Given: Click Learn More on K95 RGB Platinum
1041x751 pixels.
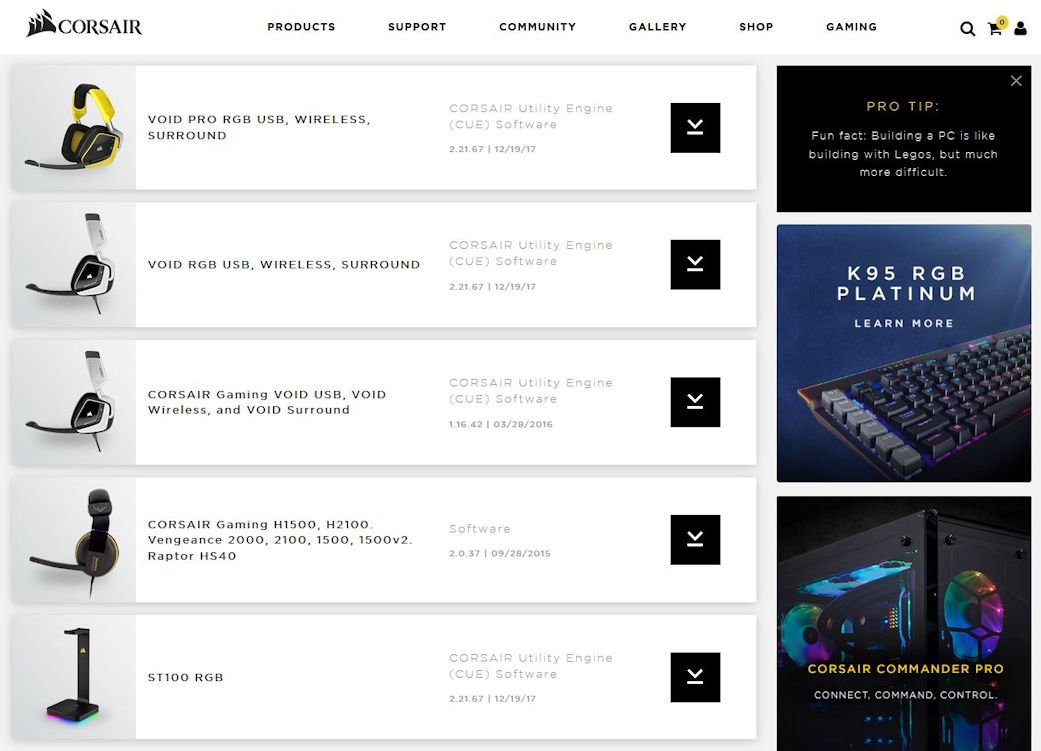Looking at the screenshot, I should [904, 323].
